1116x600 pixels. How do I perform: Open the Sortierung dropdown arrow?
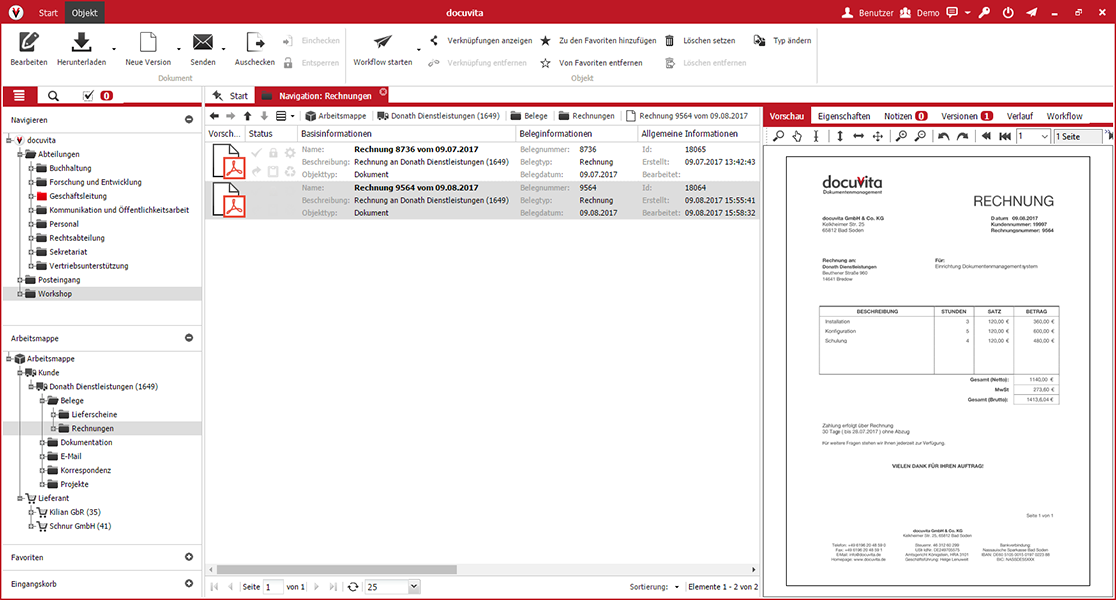click(676, 587)
